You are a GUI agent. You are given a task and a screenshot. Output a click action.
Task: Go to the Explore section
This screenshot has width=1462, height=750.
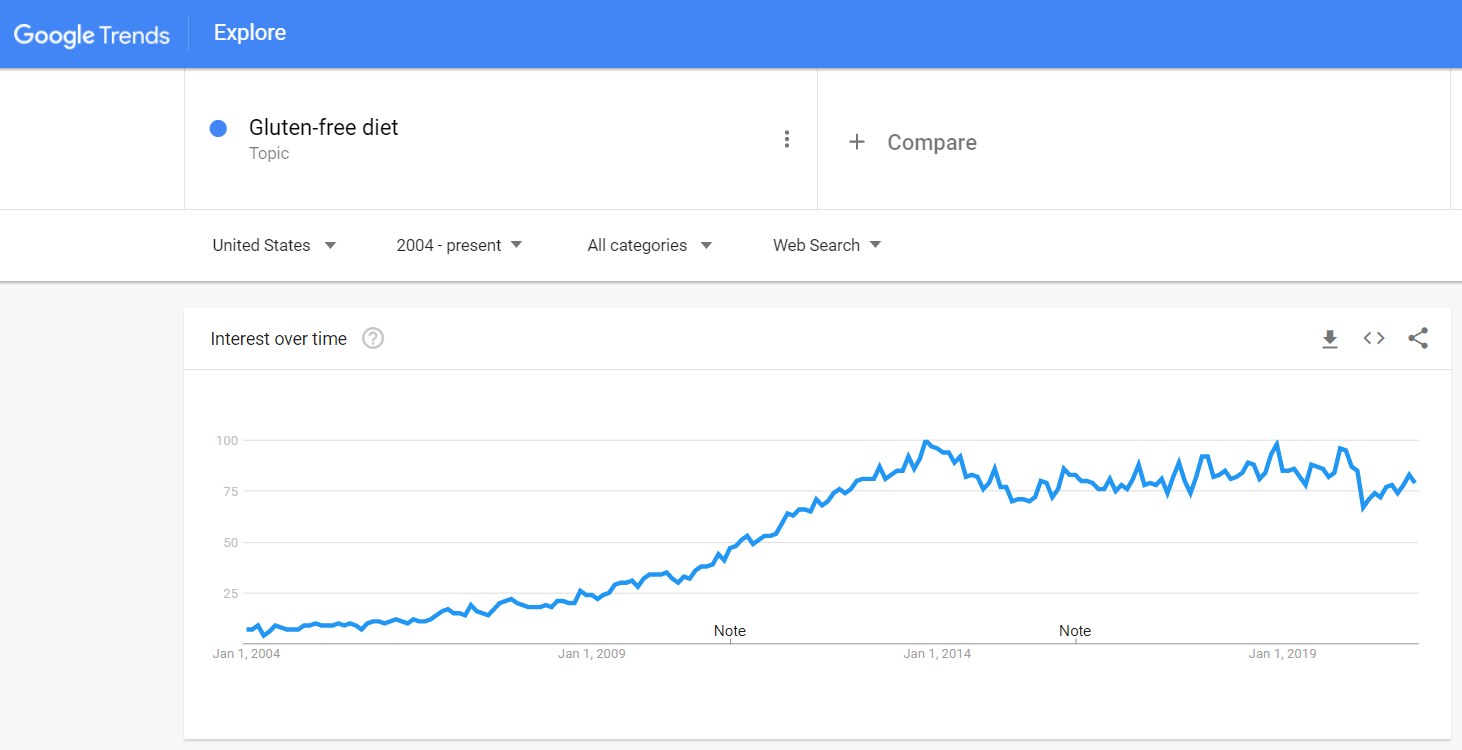250,33
